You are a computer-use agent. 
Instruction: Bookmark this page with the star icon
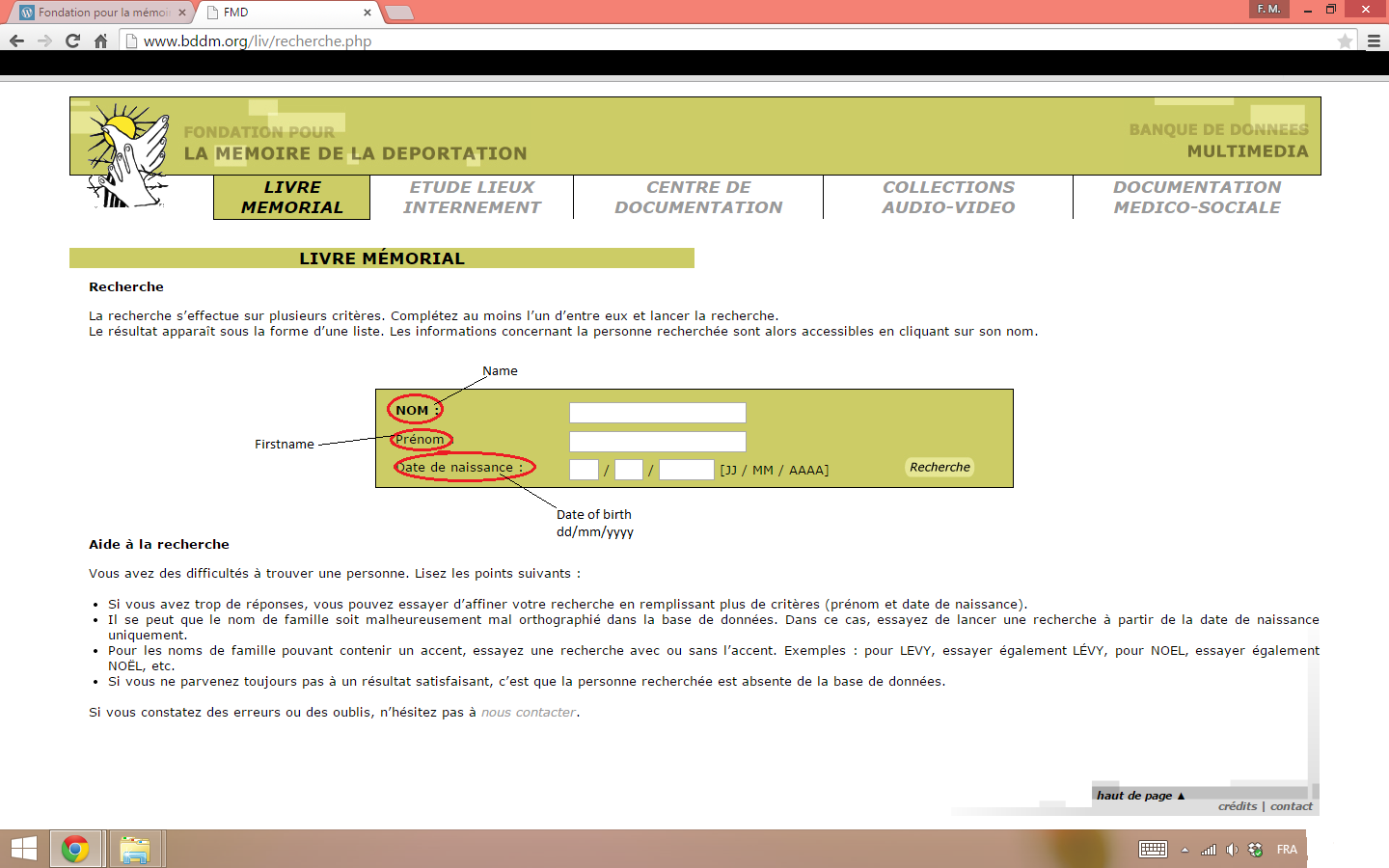click(1345, 41)
